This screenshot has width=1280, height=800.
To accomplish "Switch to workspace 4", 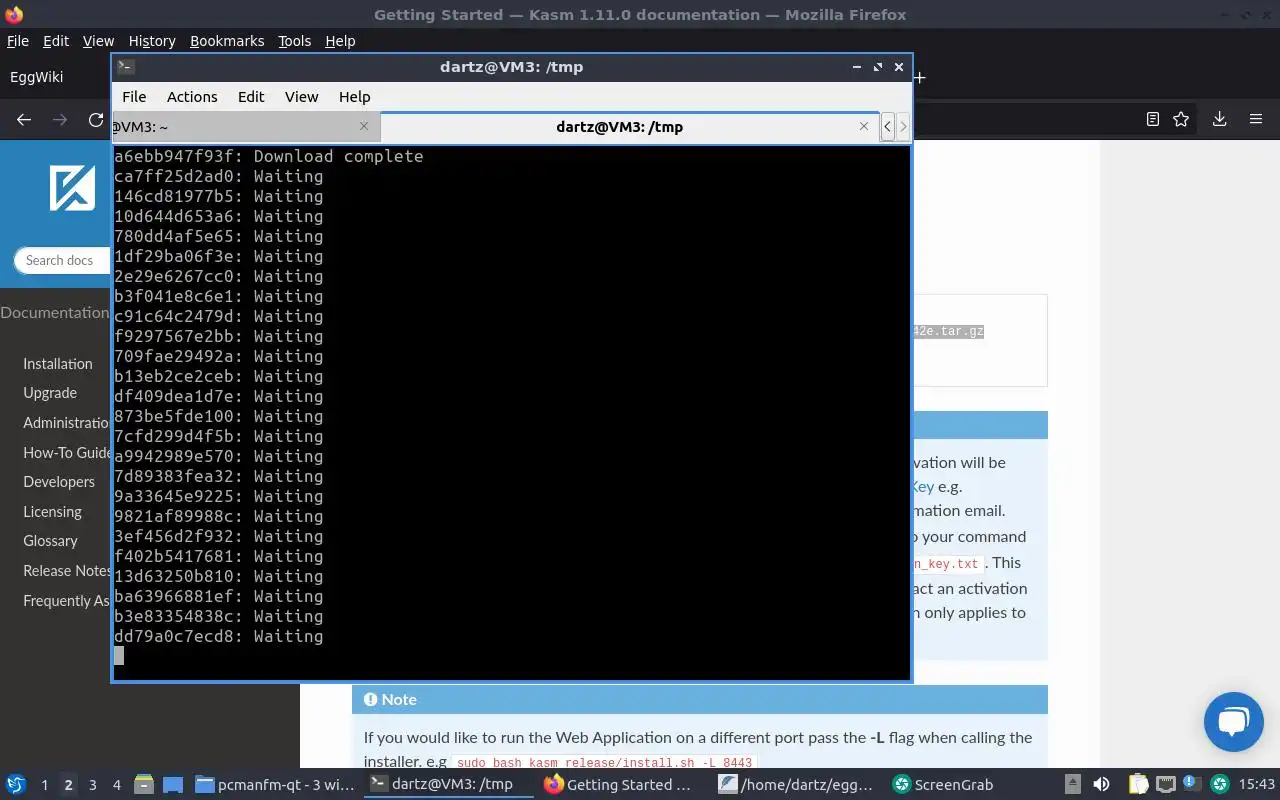I will pyautogui.click(x=116, y=785).
